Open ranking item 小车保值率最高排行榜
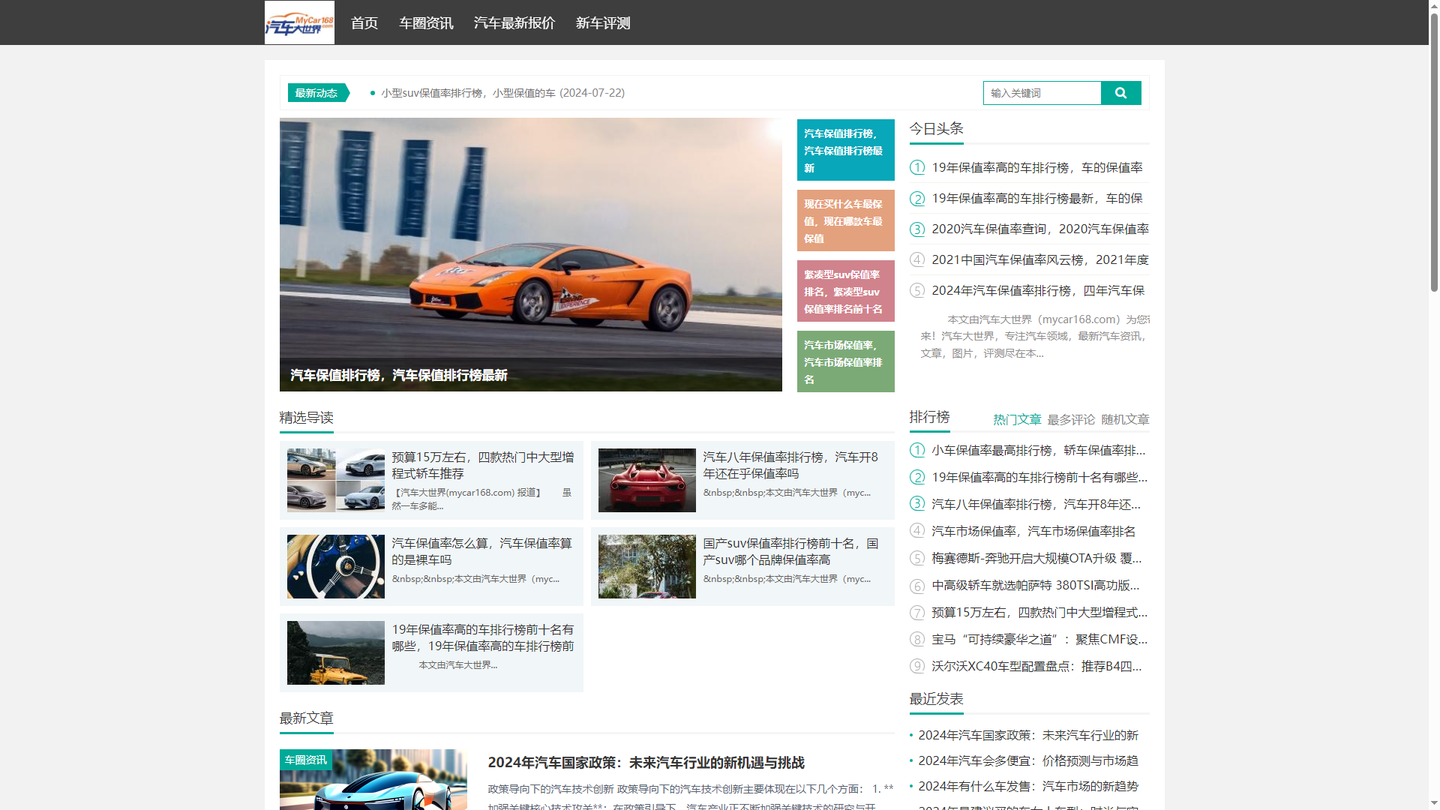 [x=1039, y=450]
